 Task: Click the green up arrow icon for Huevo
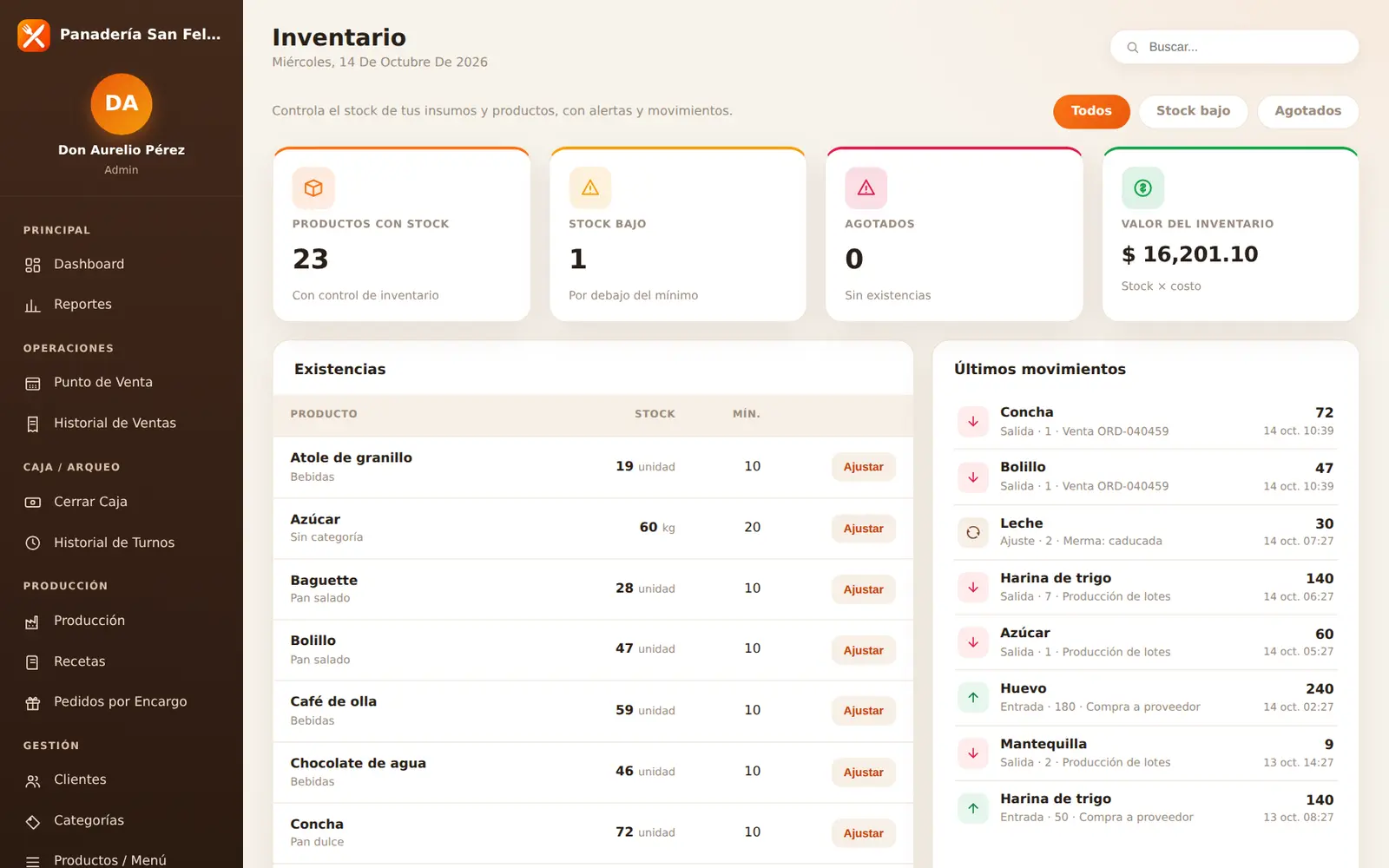[x=973, y=697]
